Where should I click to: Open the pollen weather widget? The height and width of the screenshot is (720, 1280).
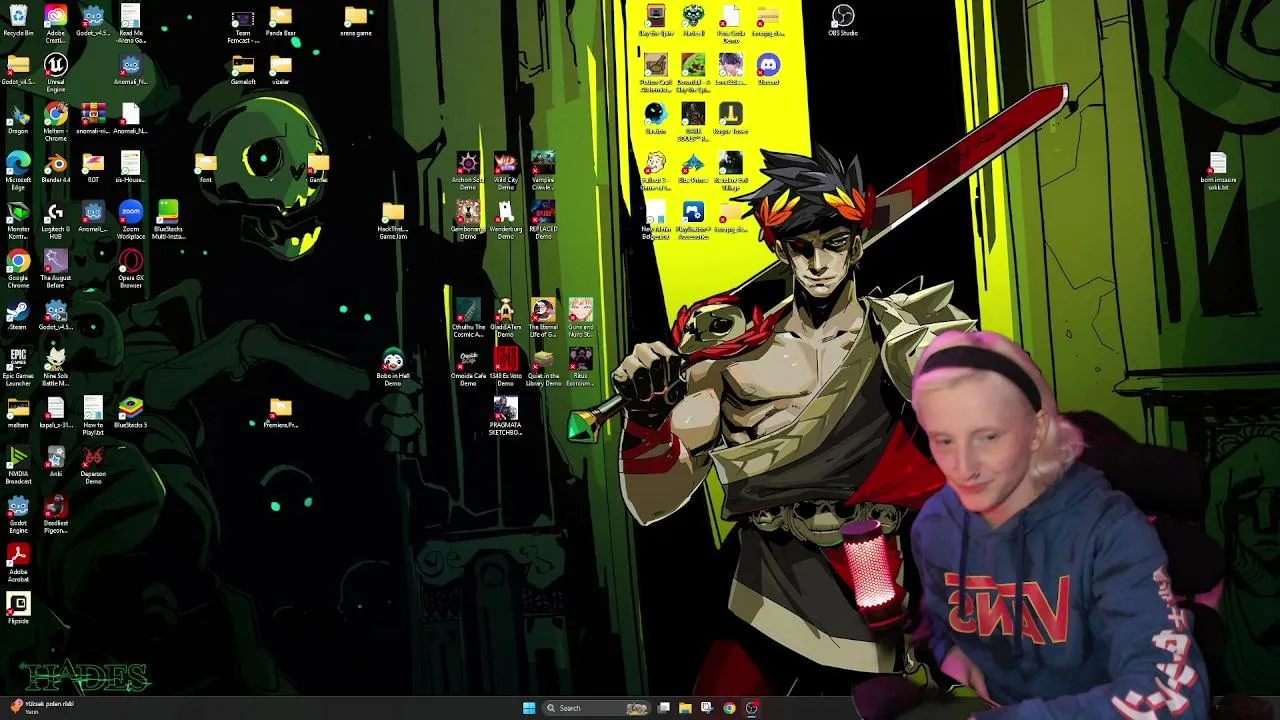pyautogui.click(x=42, y=707)
